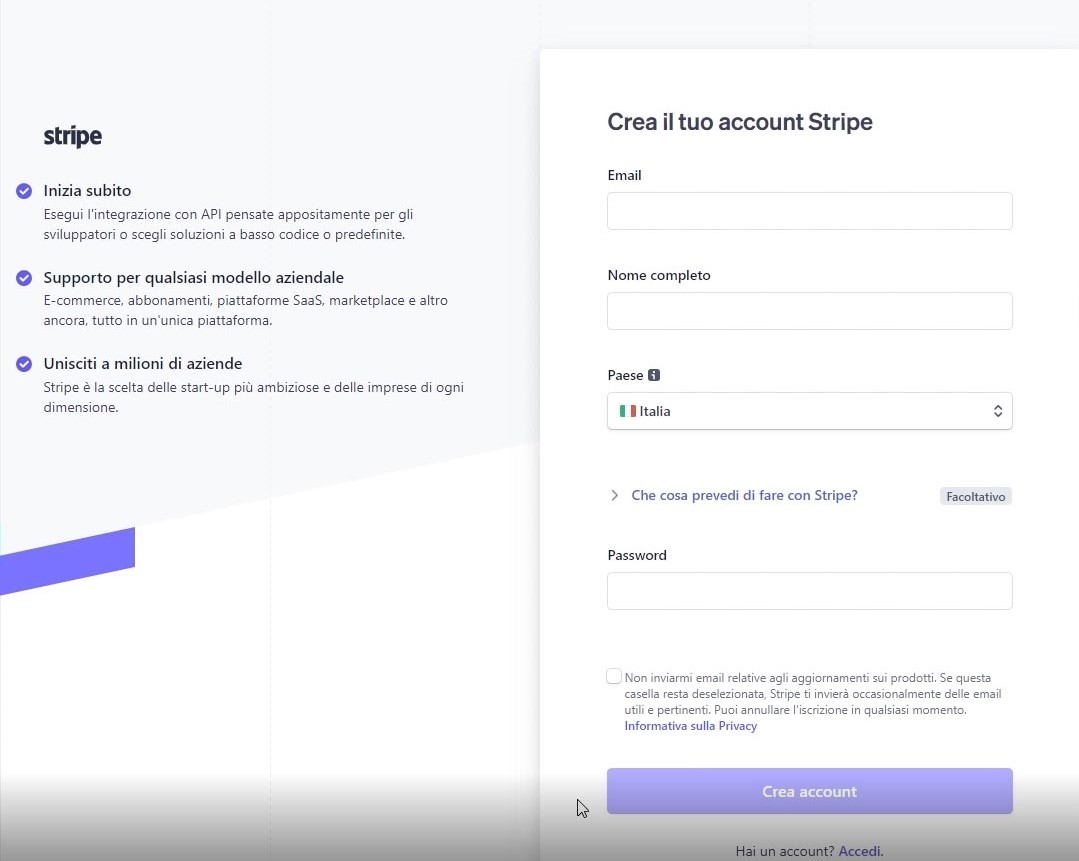Focus the Email input field
The image size is (1079, 861).
click(809, 211)
